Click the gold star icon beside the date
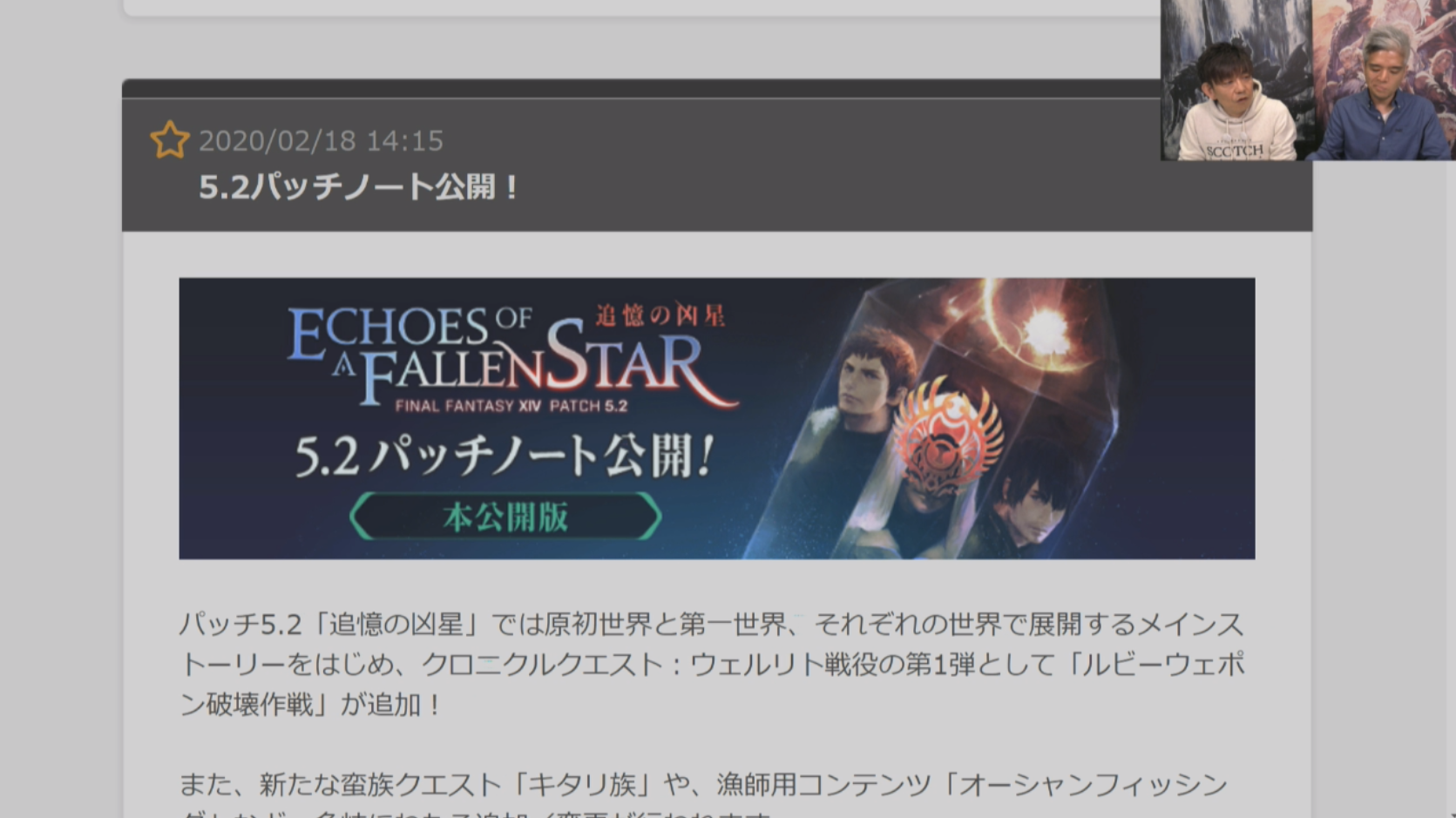Screen dimensions: 1456x818 point(169,139)
